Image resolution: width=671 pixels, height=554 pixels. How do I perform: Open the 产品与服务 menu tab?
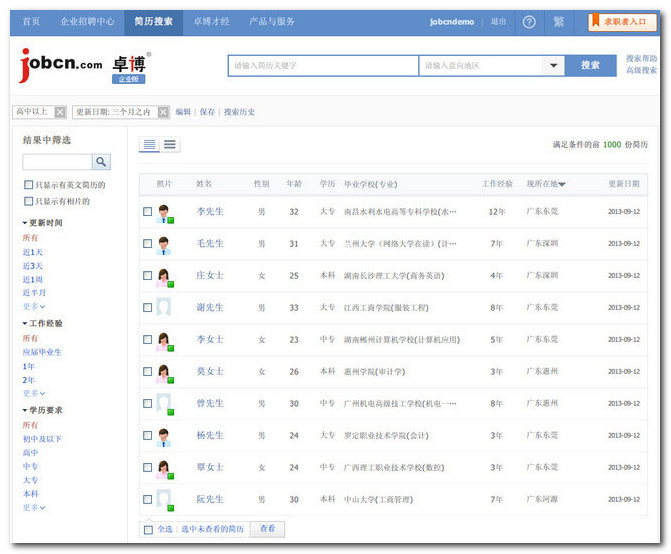pos(272,21)
